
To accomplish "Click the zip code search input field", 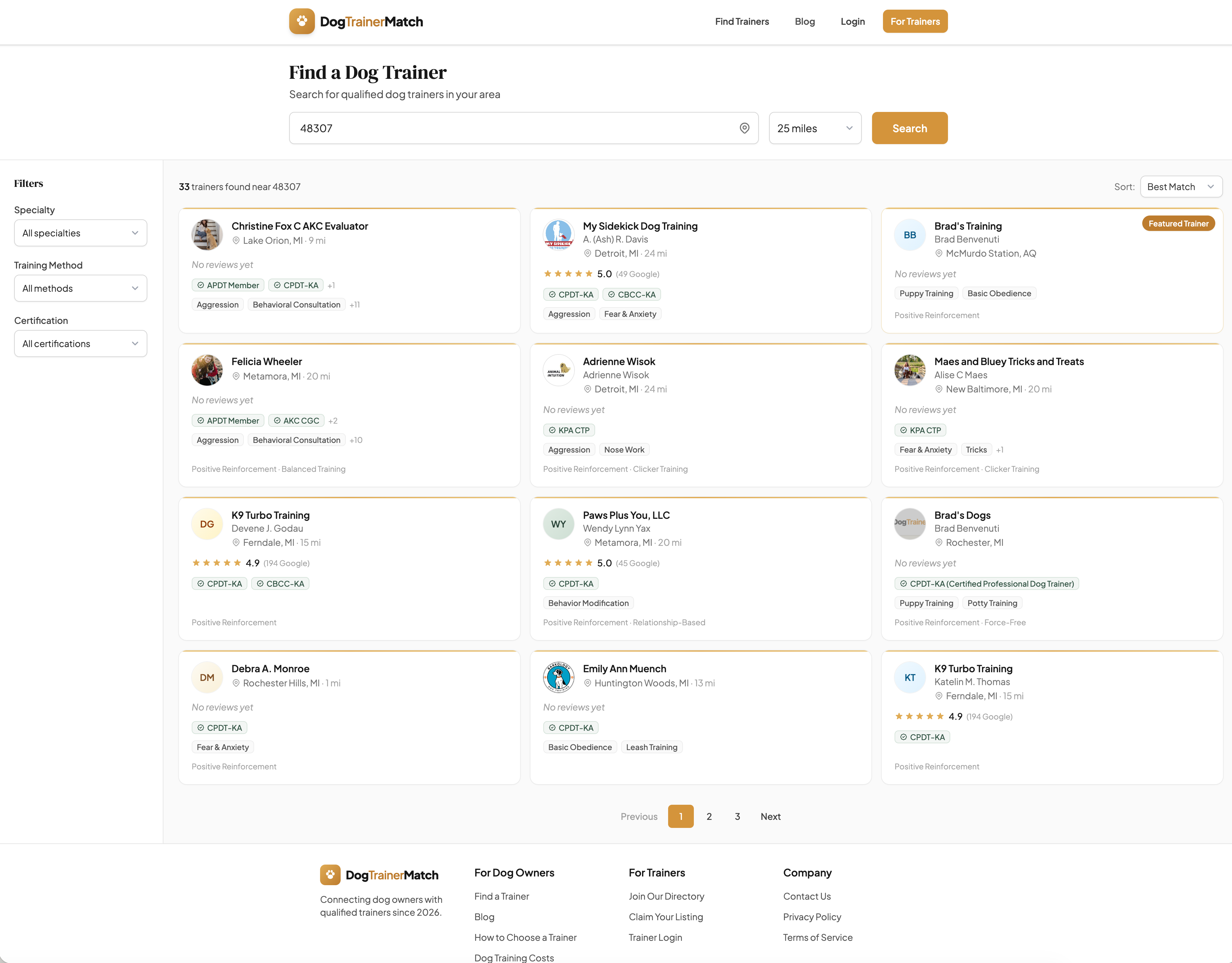I will 513,128.
